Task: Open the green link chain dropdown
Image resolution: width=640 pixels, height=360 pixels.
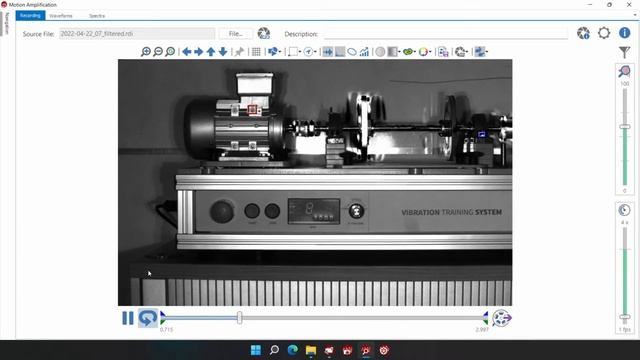Action: [x=409, y=52]
